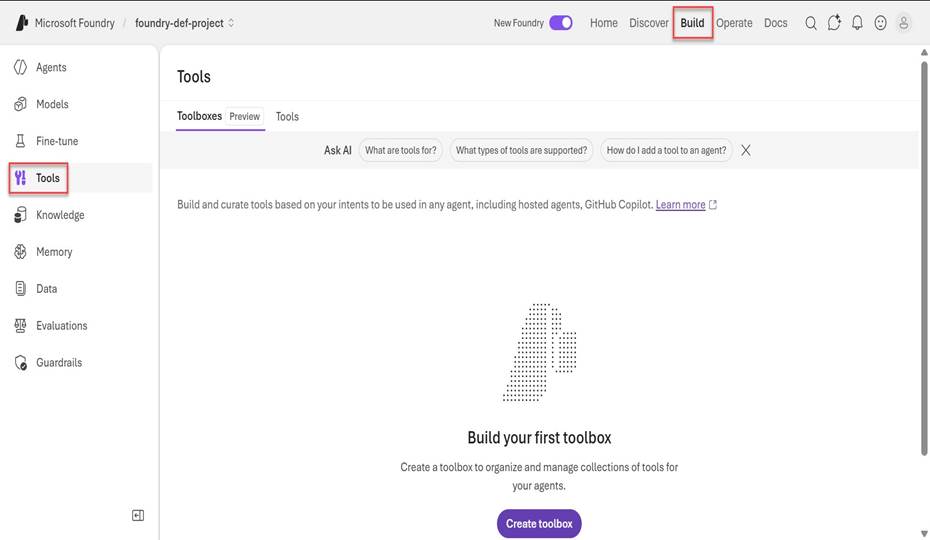The width and height of the screenshot is (930, 540).
Task: Open the Agents sidebar icon
Action: 20,68
